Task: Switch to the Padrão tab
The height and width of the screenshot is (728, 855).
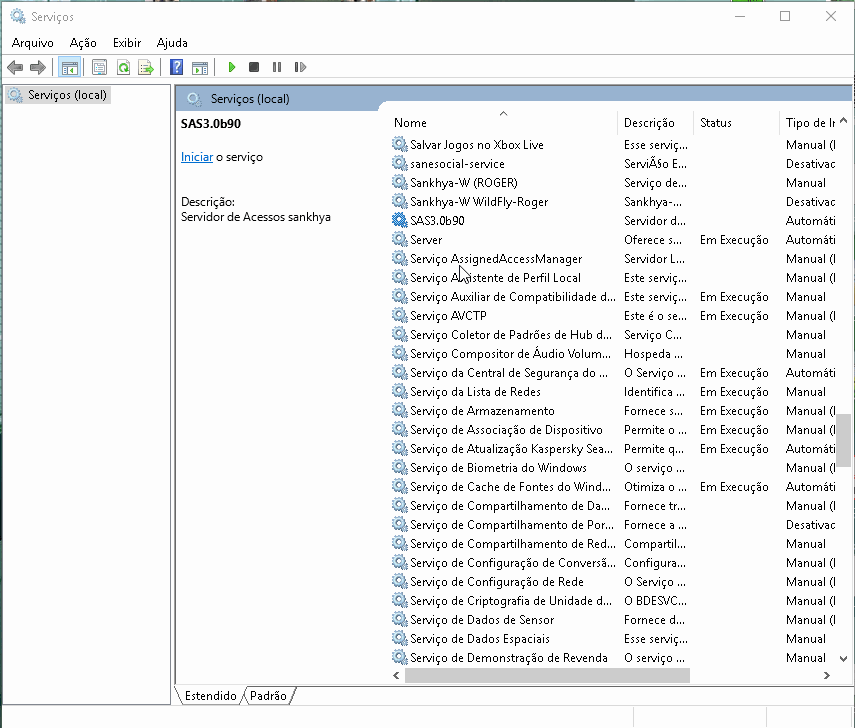Action: (268, 695)
